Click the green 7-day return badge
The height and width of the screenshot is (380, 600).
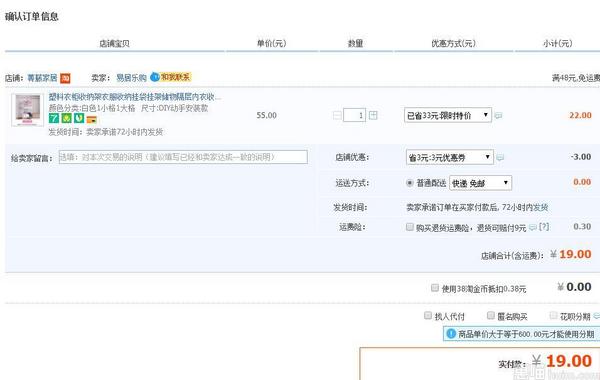tap(54, 118)
